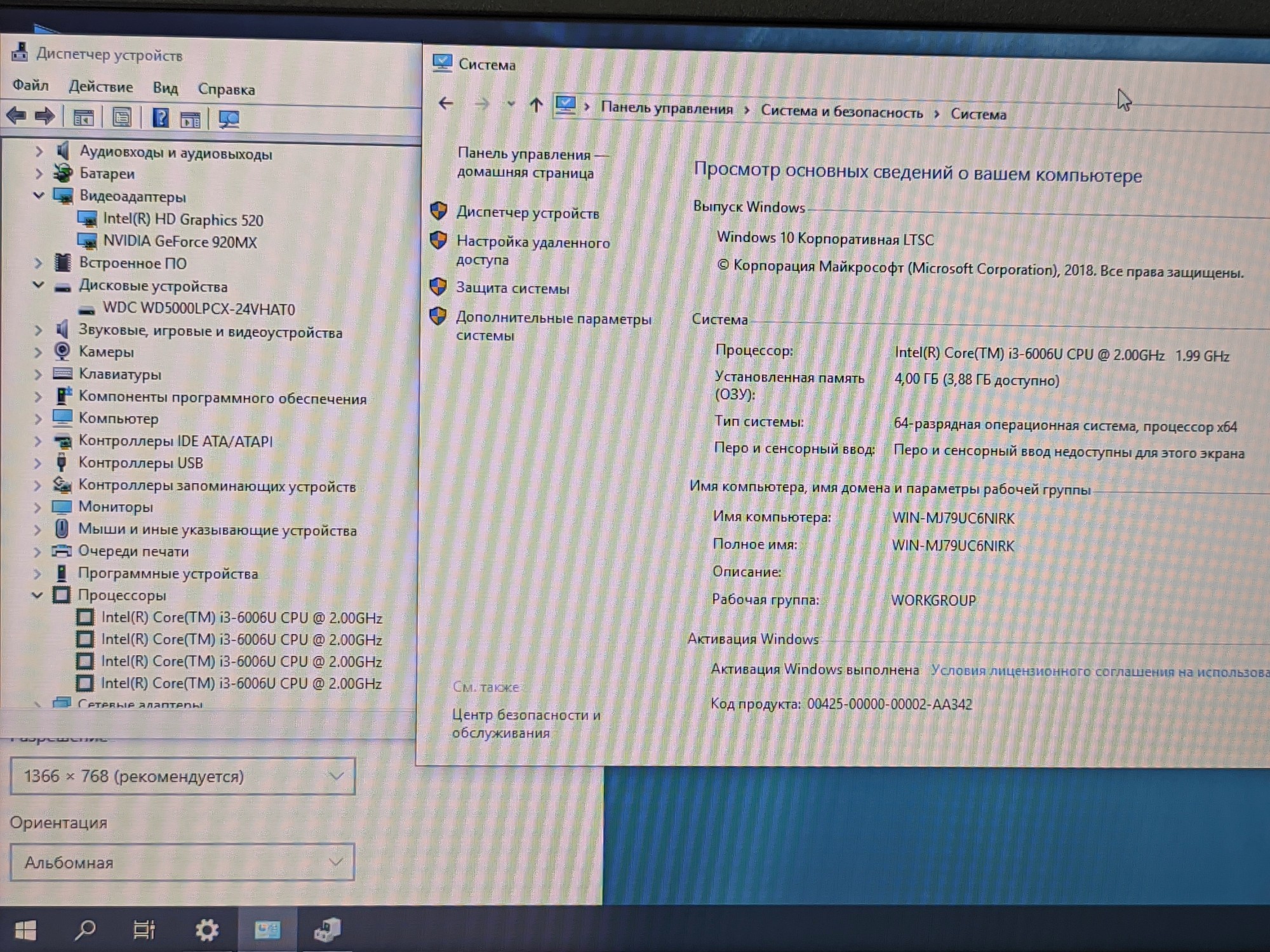The width and height of the screenshot is (1270, 952).
Task: Click Система и безопасность breadcrumb
Action: click(842, 112)
